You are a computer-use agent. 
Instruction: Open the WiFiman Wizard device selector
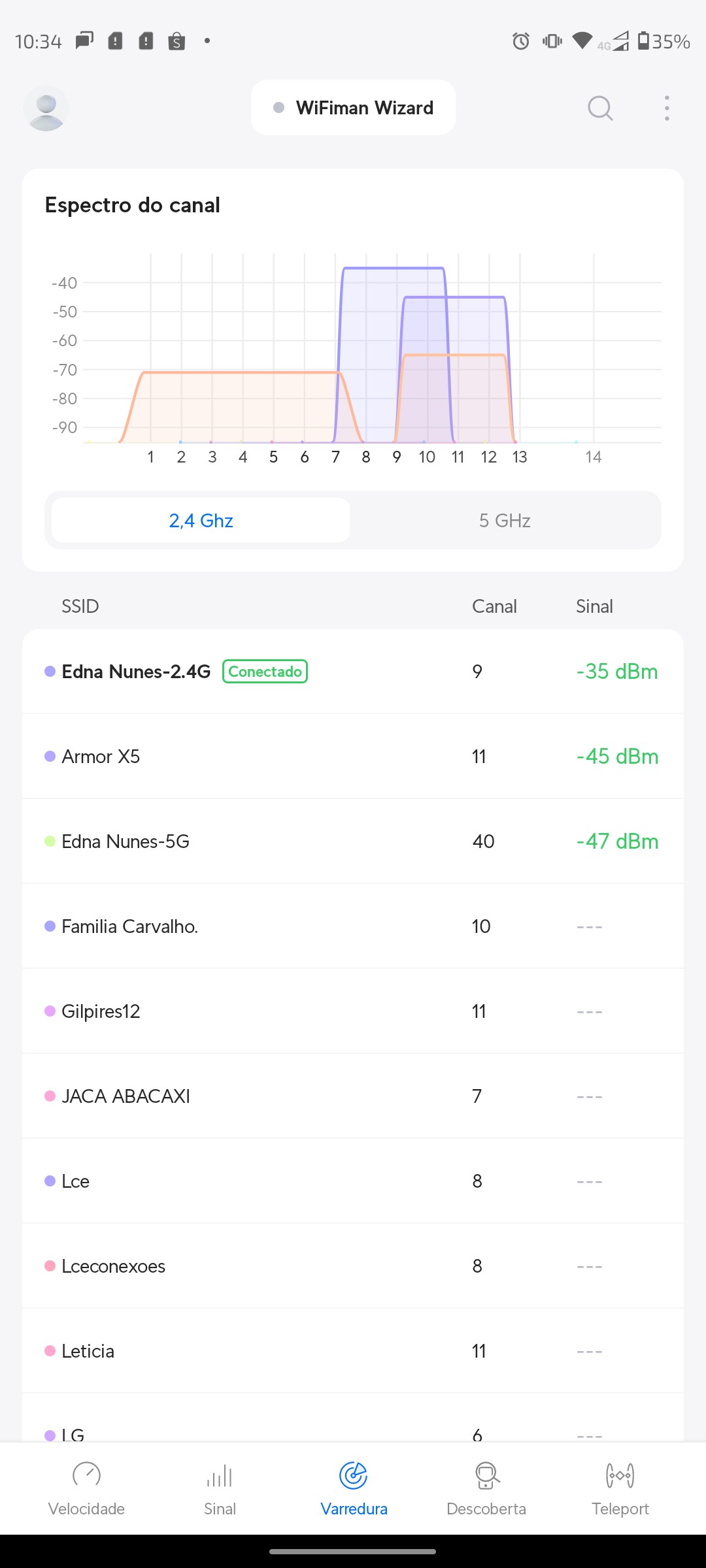tap(353, 108)
